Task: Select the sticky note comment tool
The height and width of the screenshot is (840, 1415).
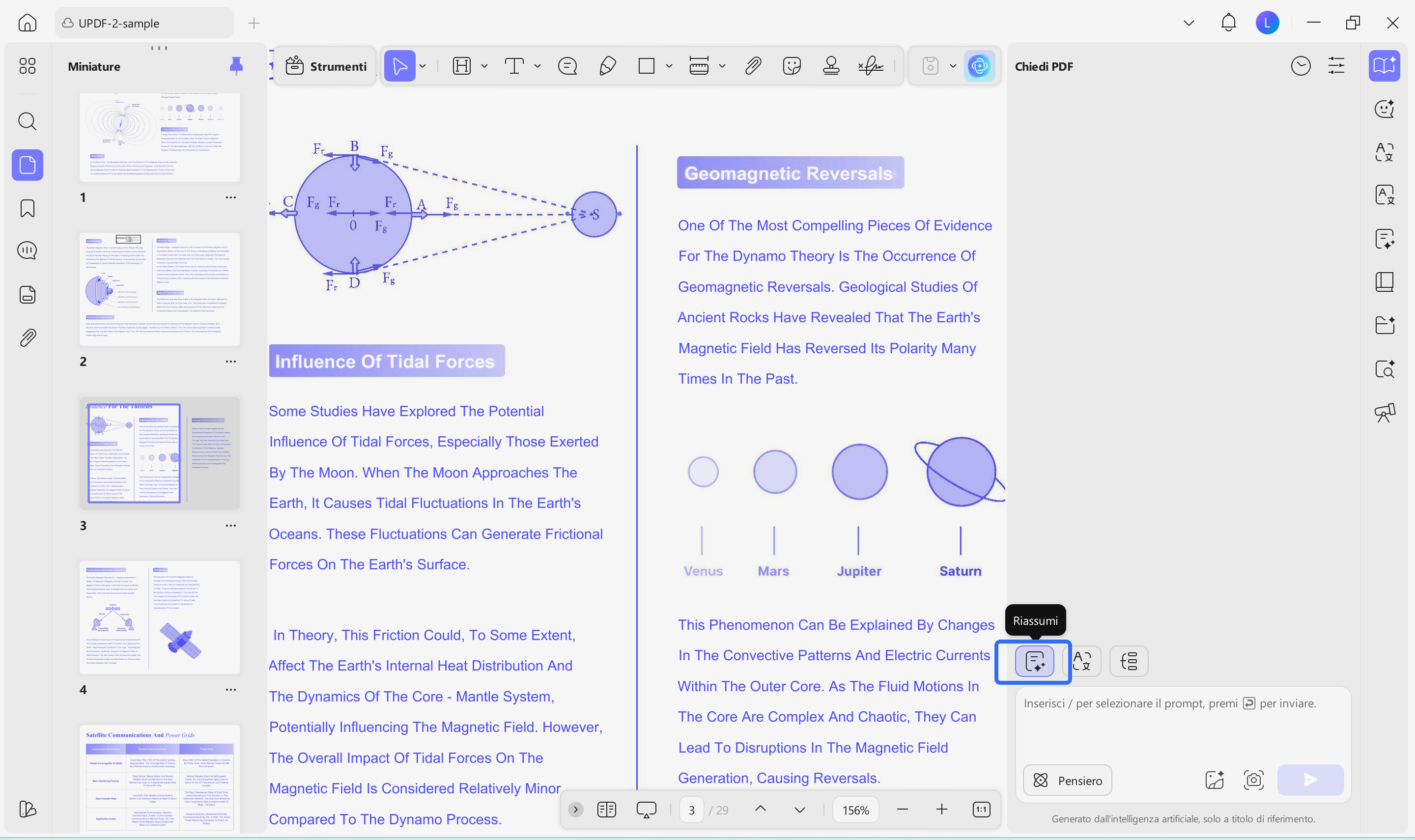Action: click(x=567, y=66)
